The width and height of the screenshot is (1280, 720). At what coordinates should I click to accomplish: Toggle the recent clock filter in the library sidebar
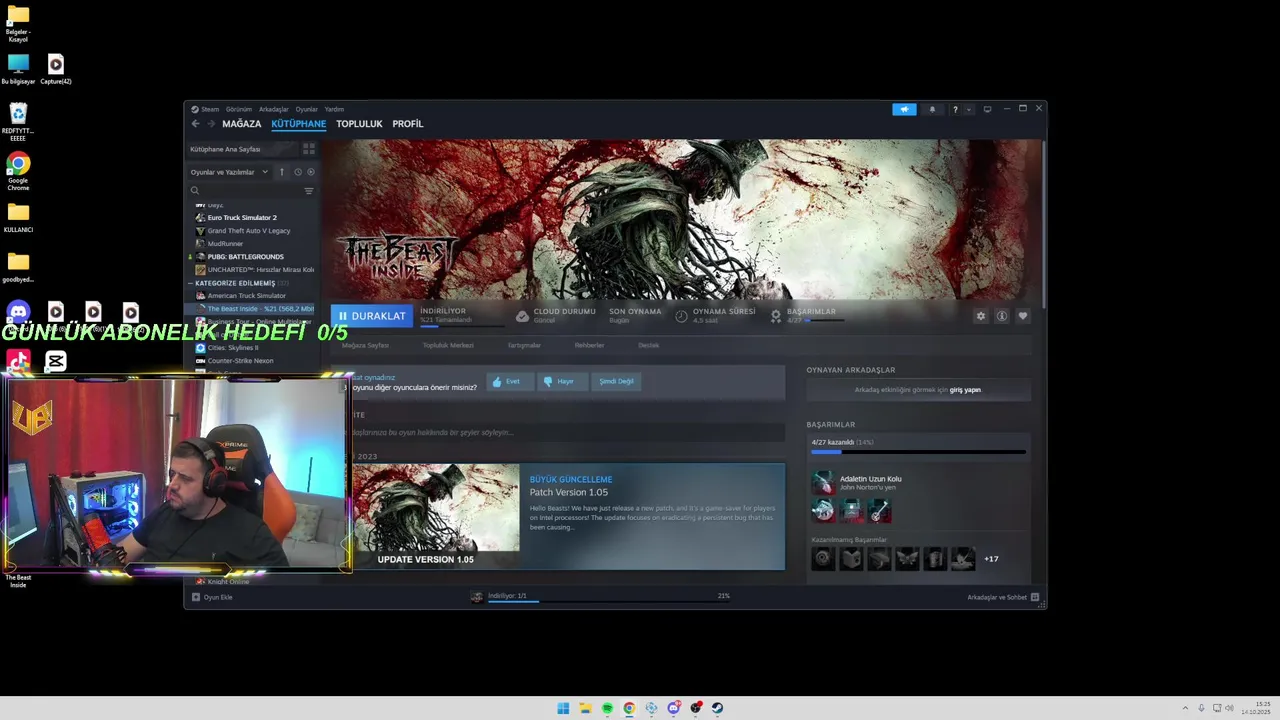coord(297,172)
